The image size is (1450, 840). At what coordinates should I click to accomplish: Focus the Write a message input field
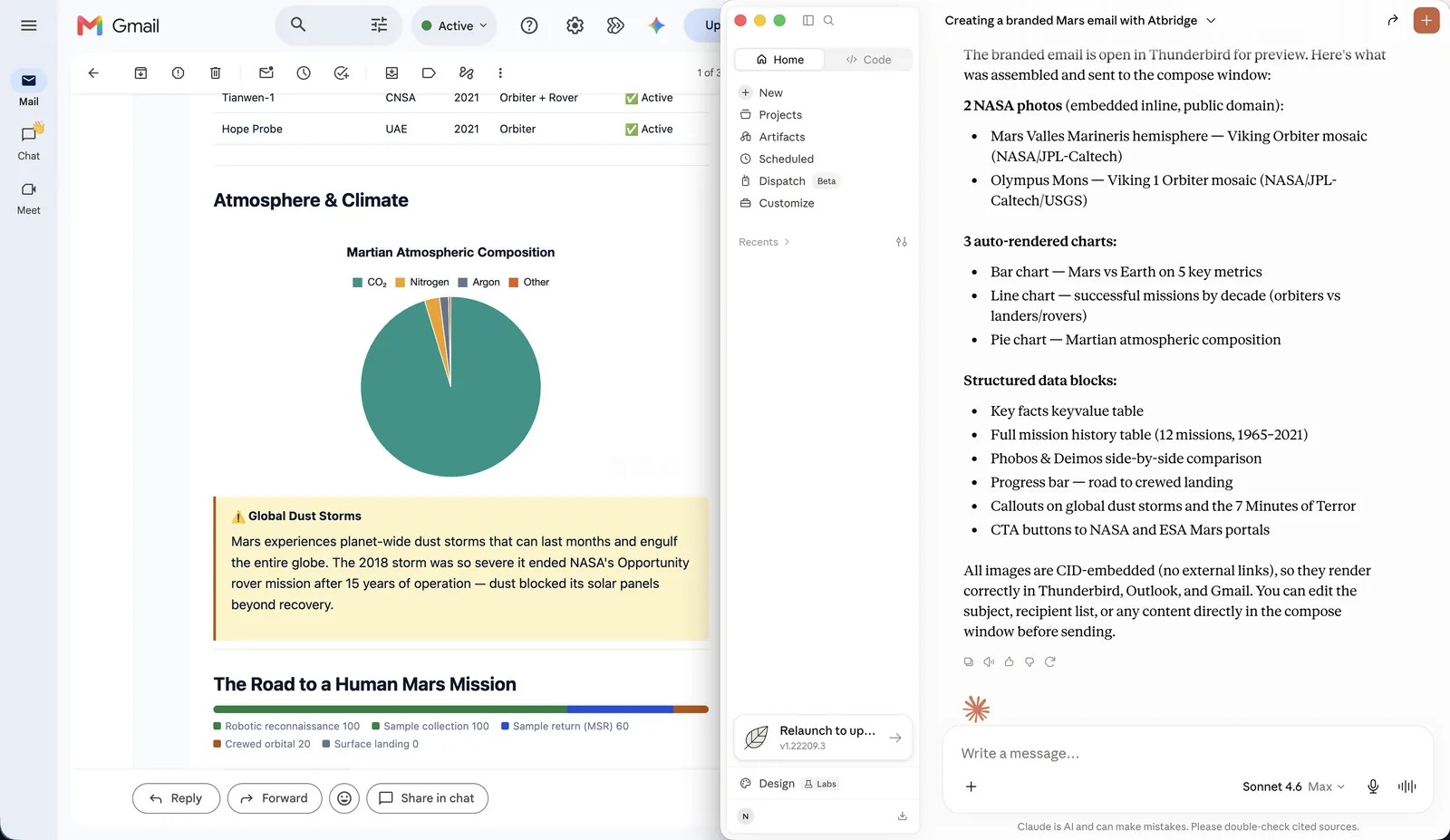[1187, 753]
